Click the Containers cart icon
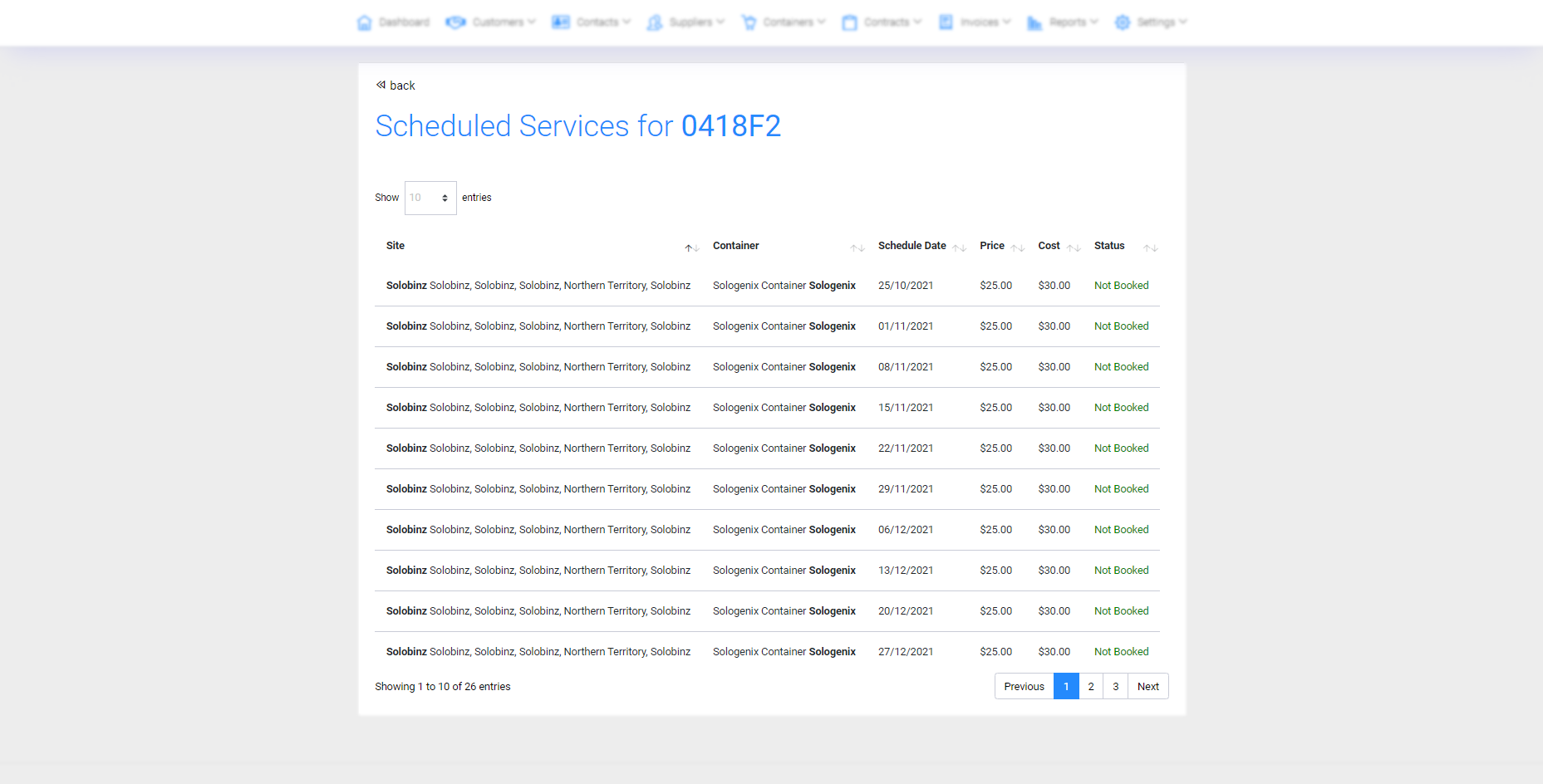 [x=749, y=22]
